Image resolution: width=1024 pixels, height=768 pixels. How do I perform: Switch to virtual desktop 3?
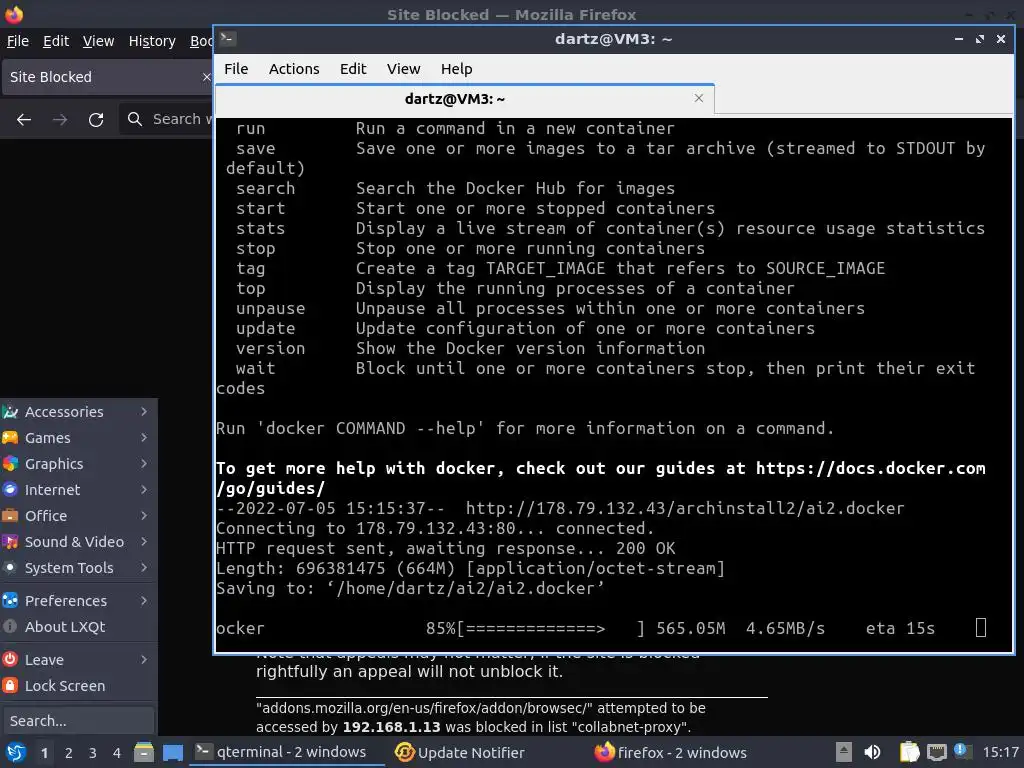[93, 753]
